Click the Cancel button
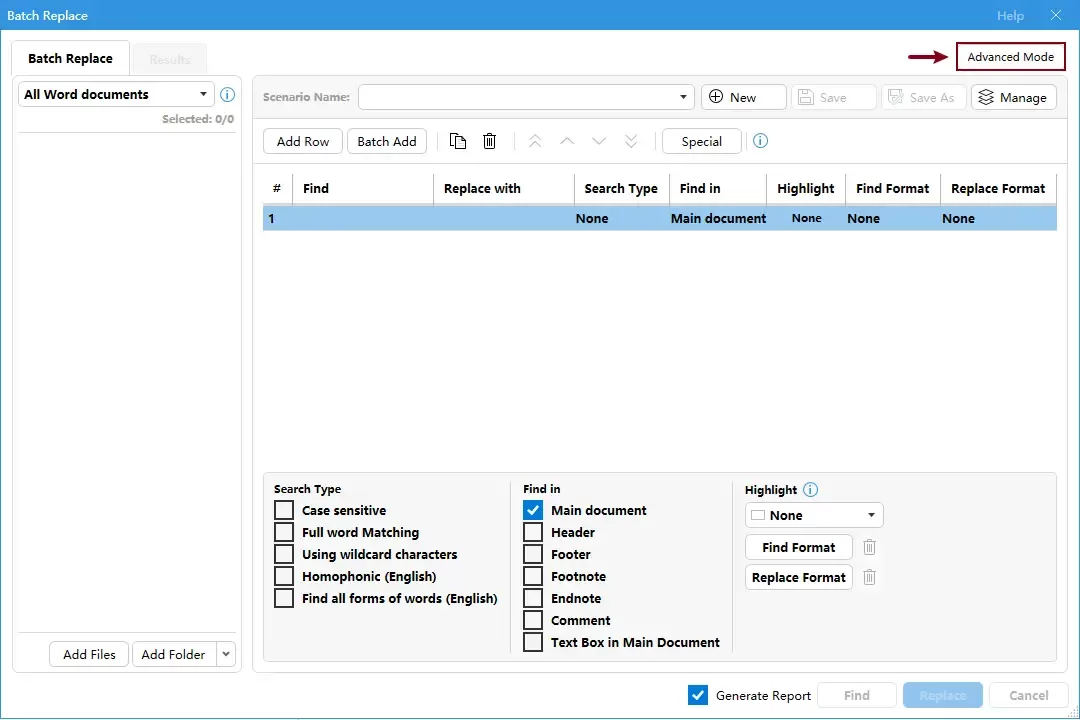The height and width of the screenshot is (720, 1080). click(x=1029, y=695)
